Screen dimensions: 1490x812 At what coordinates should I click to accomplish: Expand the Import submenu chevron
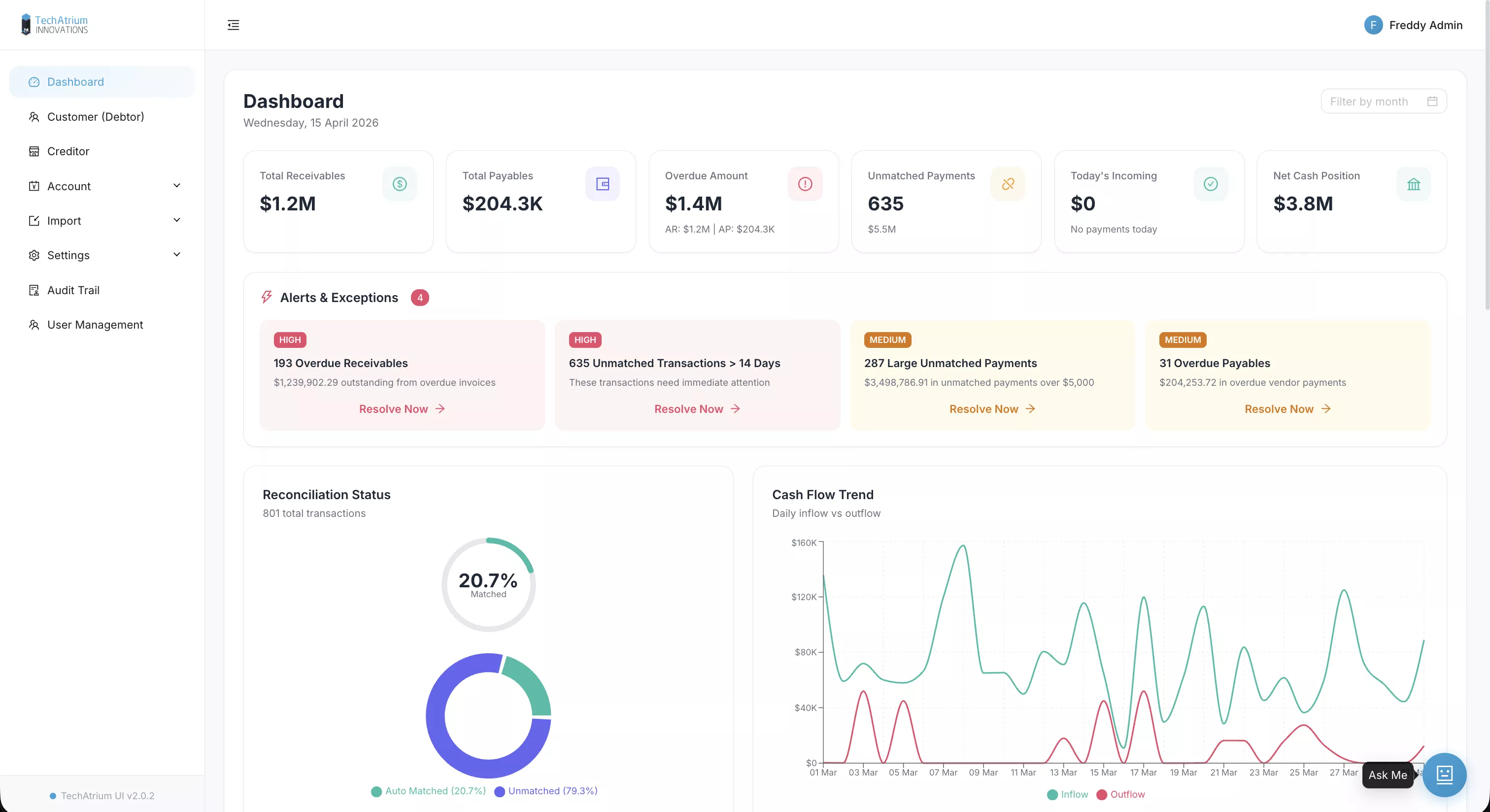tap(177, 220)
